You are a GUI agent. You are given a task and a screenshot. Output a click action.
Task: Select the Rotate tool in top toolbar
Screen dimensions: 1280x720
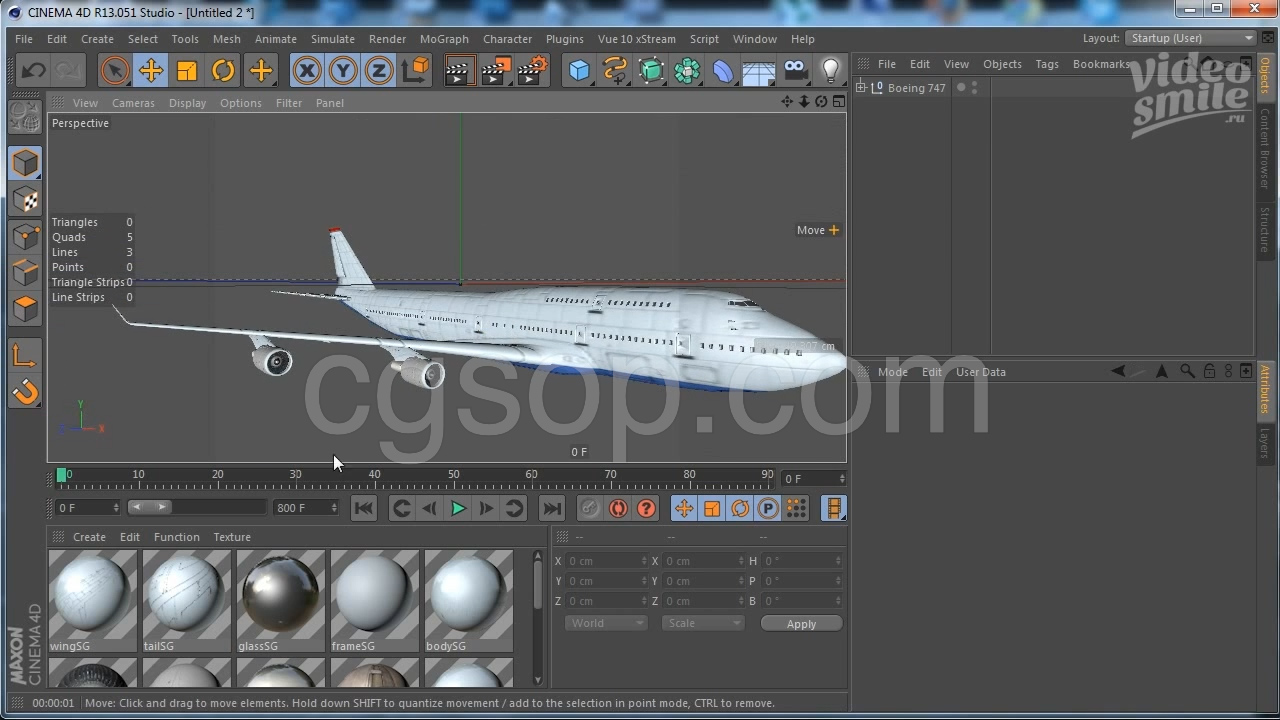223,70
